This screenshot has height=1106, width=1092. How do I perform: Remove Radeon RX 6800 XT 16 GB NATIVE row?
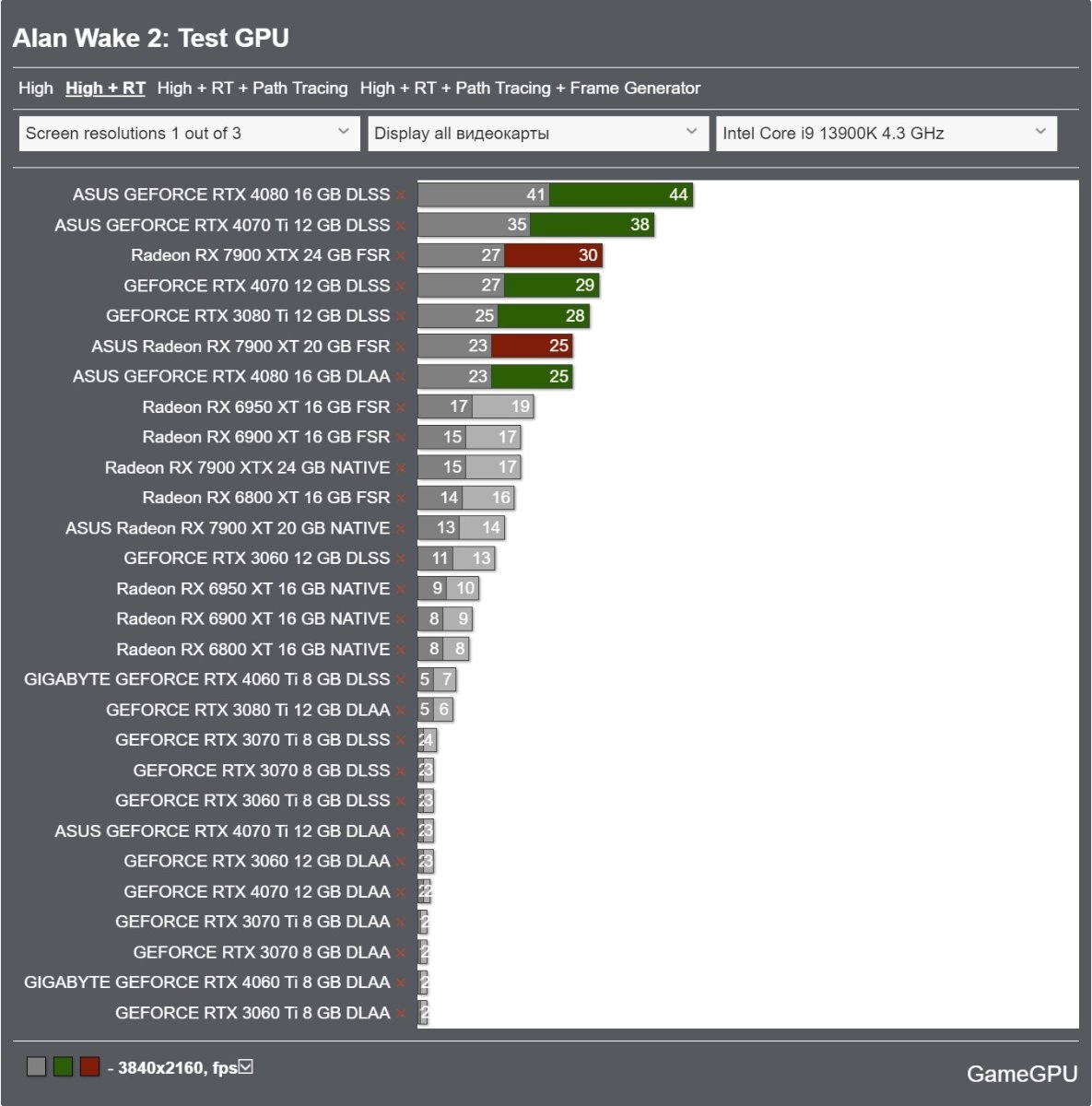402,650
